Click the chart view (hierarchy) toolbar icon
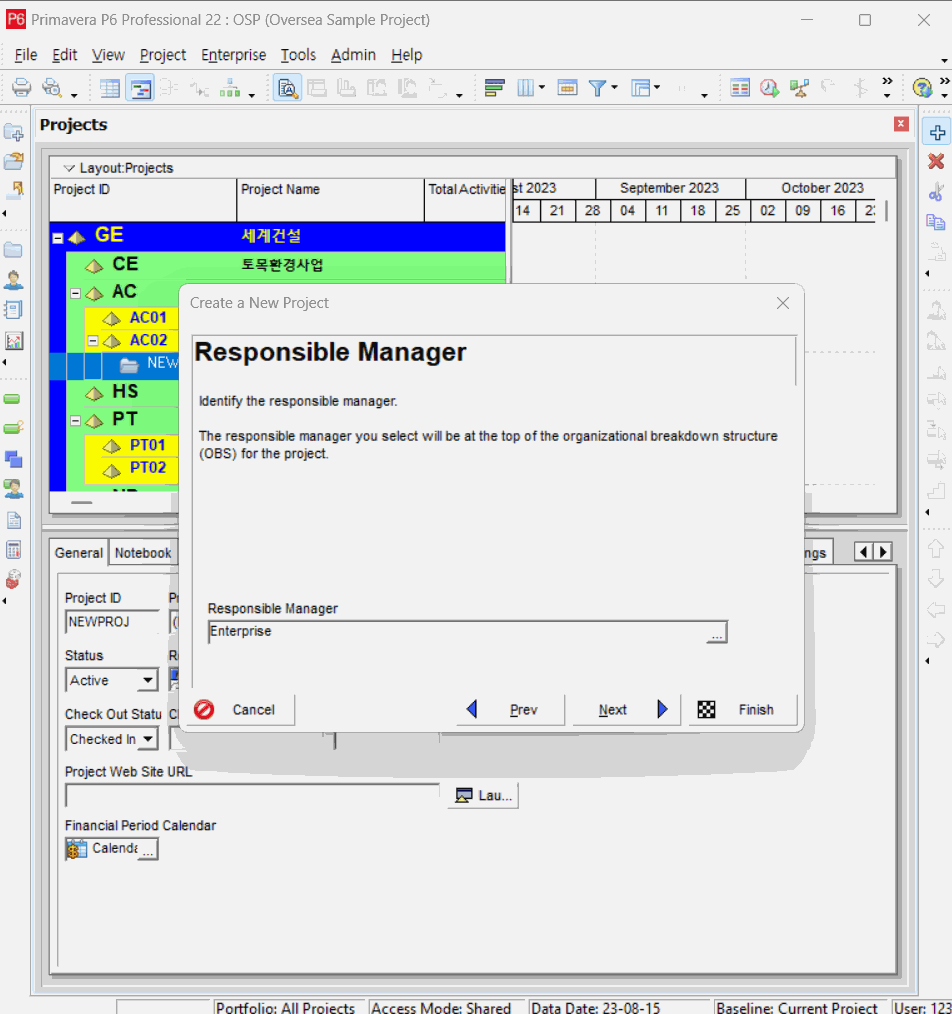Image resolution: width=952 pixels, height=1014 pixels. [x=230, y=88]
